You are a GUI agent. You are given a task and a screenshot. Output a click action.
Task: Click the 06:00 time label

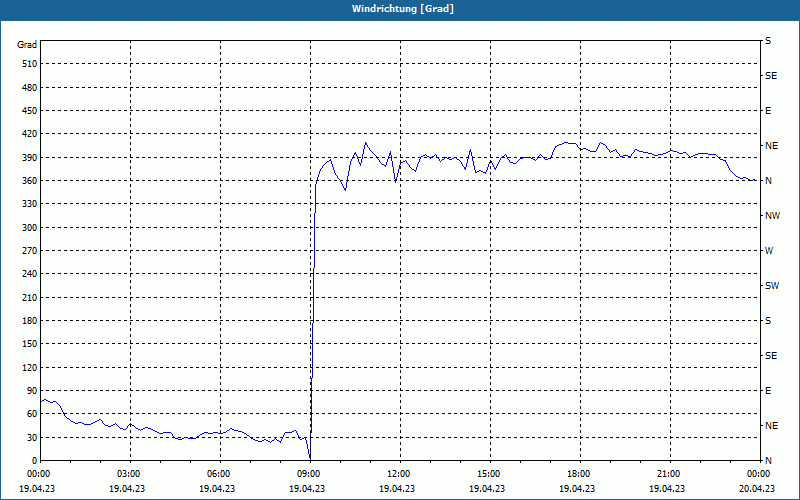(220, 474)
